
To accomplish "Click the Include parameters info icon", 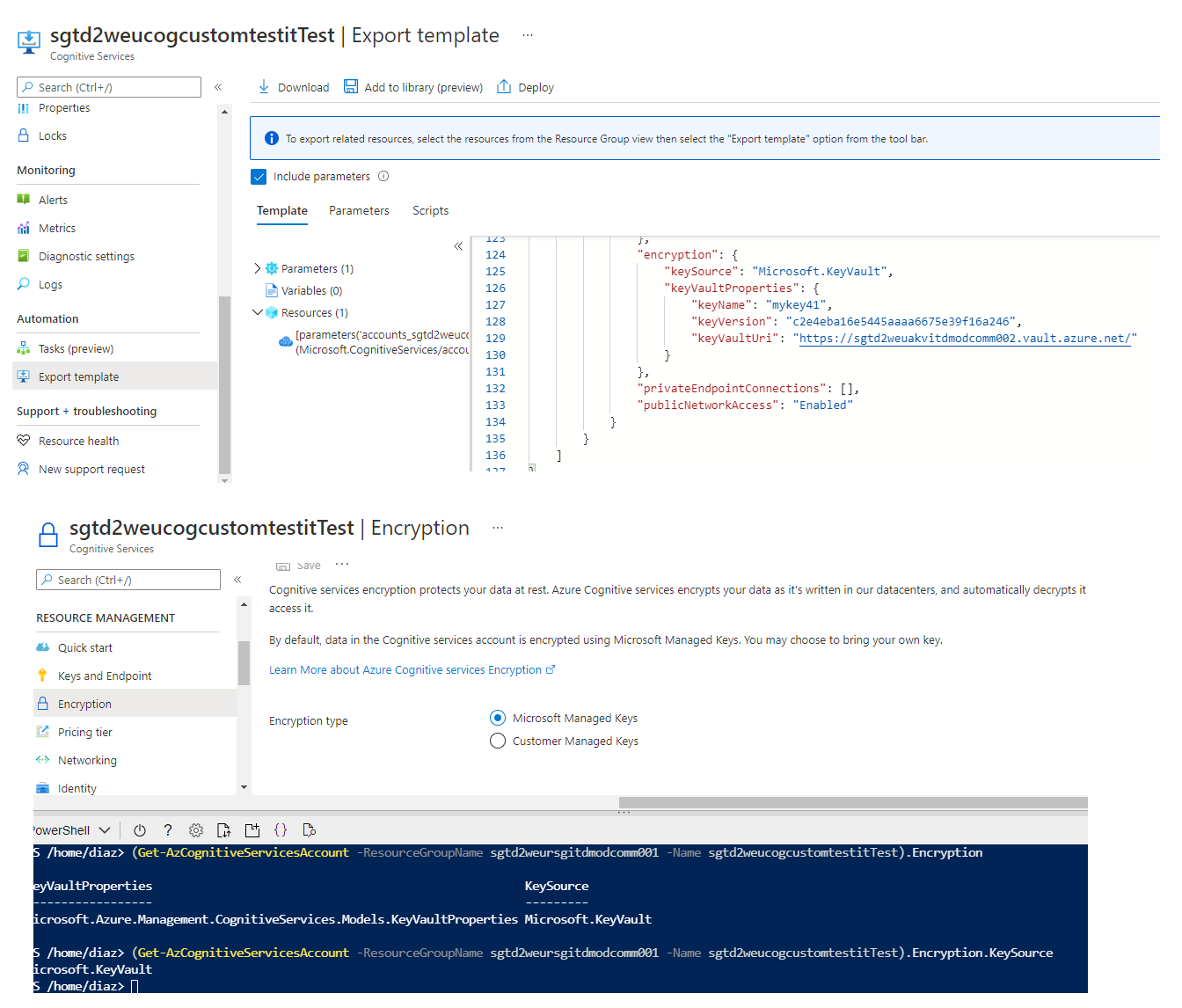I will coord(383,176).
